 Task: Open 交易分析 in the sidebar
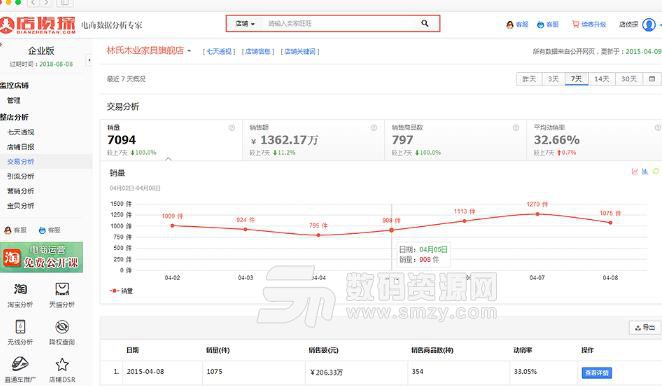(21, 161)
